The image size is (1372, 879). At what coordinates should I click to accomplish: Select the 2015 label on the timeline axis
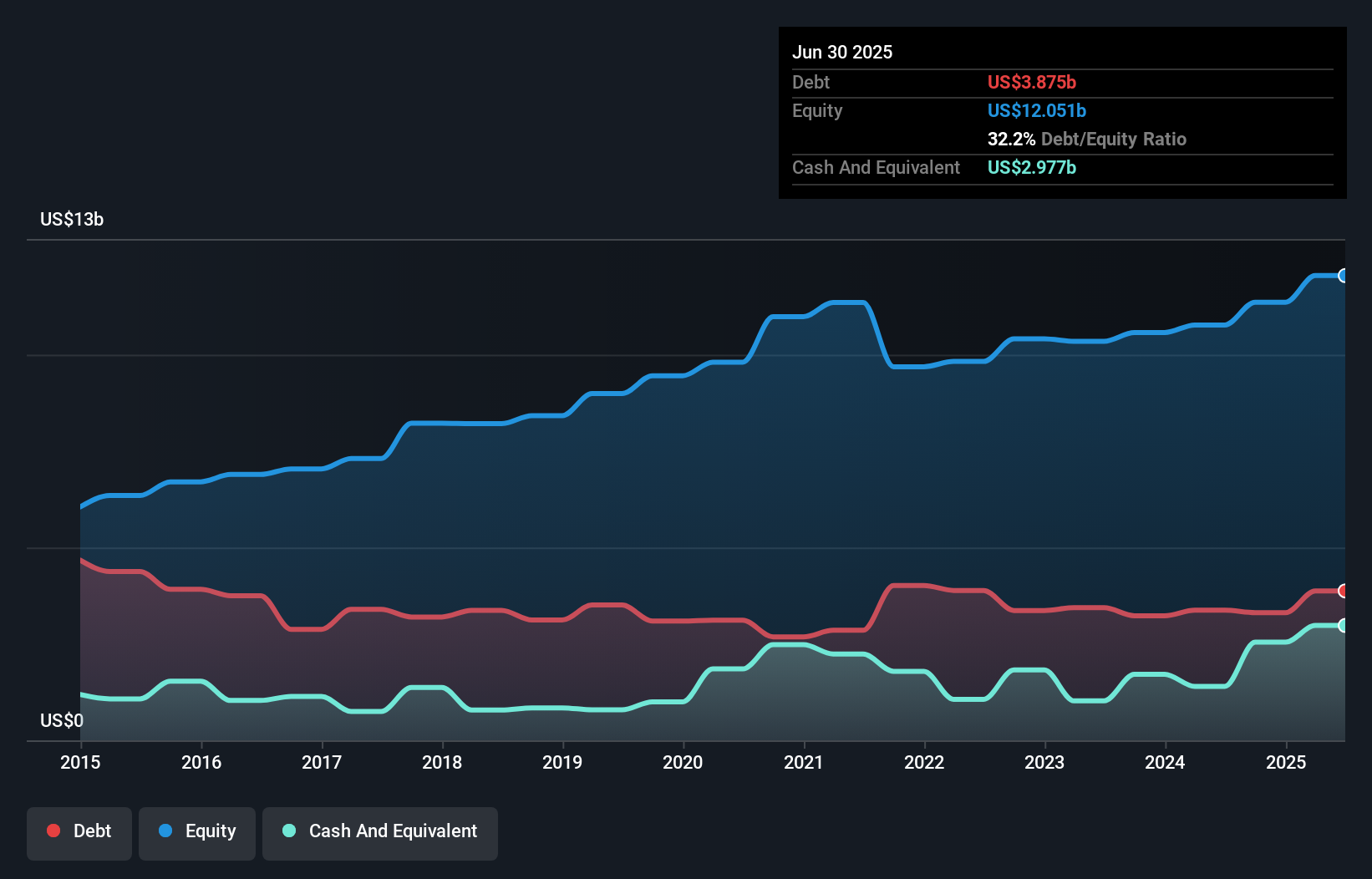(x=79, y=763)
